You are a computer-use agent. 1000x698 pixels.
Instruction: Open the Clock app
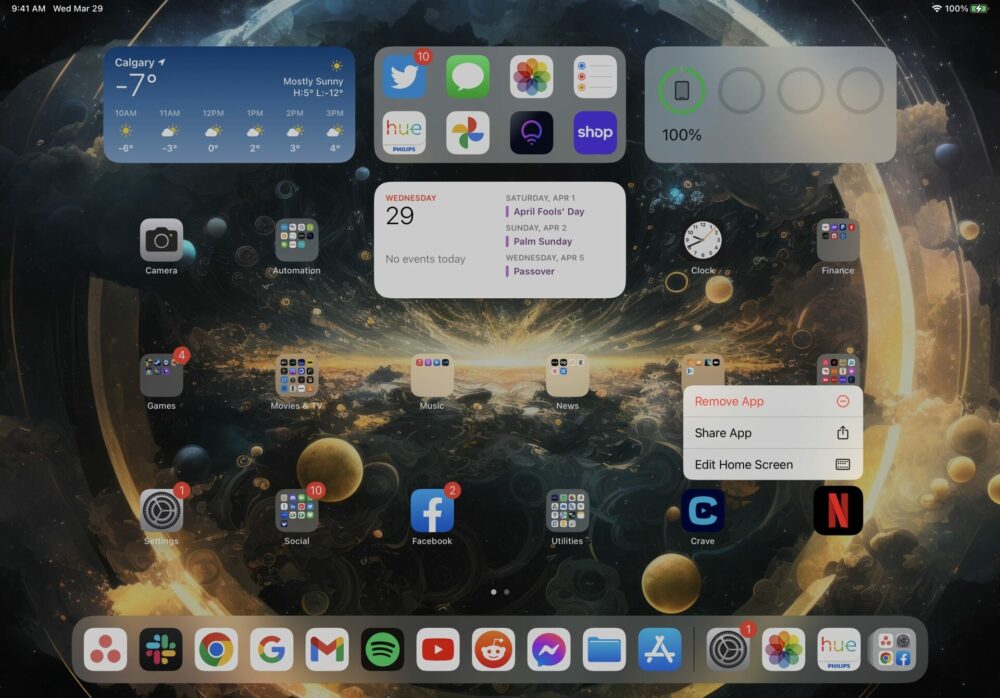[x=702, y=243]
